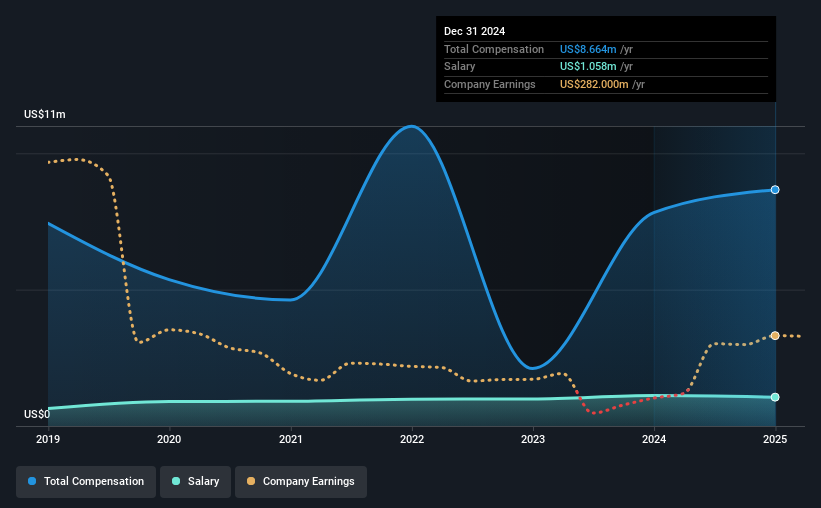The width and height of the screenshot is (821, 508).
Task: Click the US$8.664m total compensation value
Action: click(587, 49)
